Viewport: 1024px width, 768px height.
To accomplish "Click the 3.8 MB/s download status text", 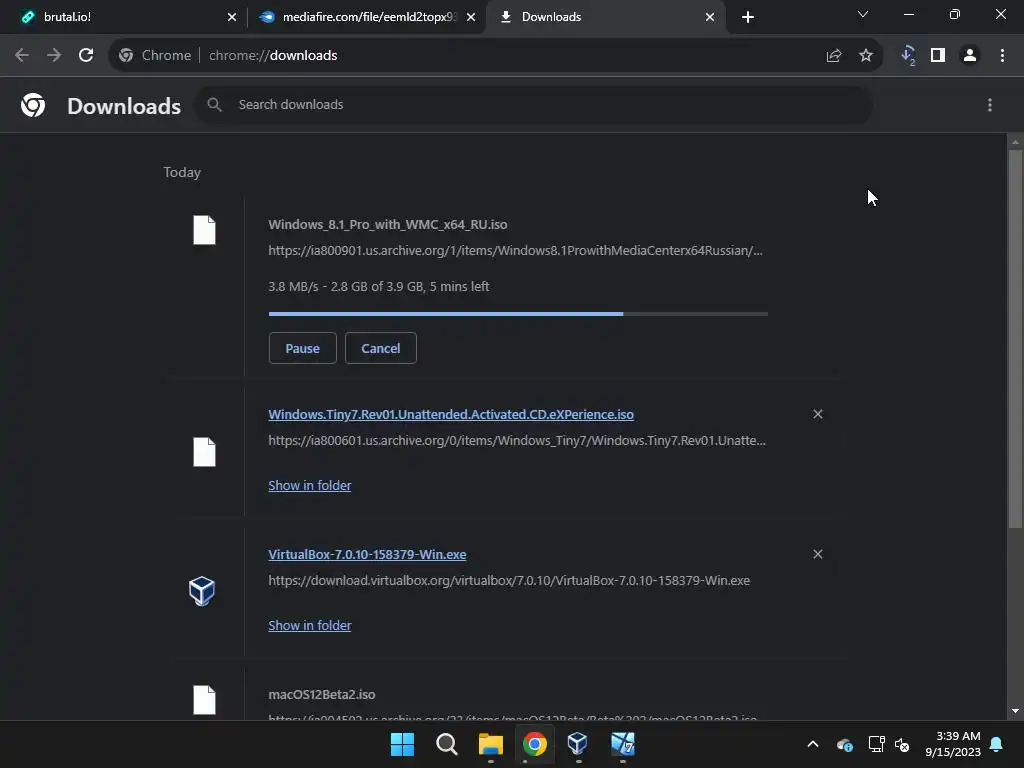I will 379,286.
